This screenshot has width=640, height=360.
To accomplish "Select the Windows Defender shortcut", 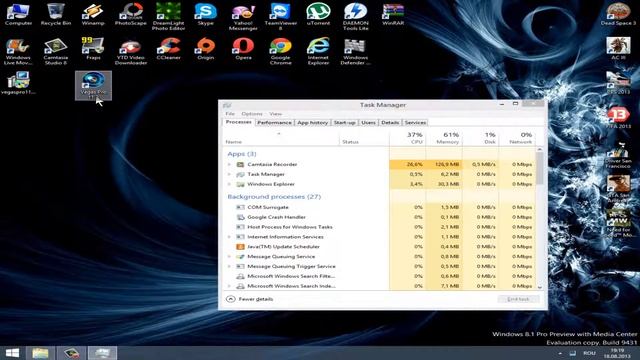I will [356, 51].
